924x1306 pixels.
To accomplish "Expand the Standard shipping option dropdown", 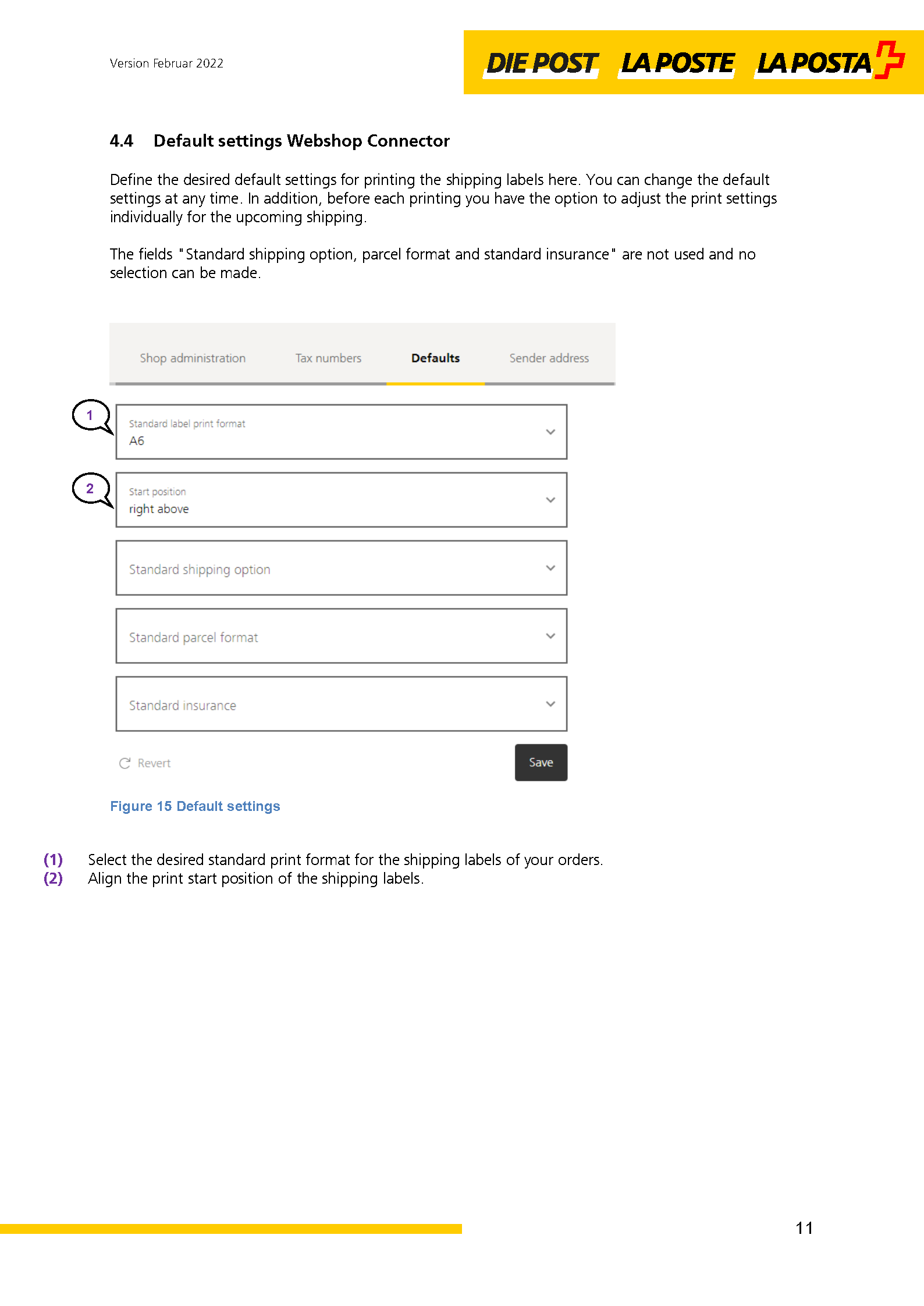I will pos(550,568).
